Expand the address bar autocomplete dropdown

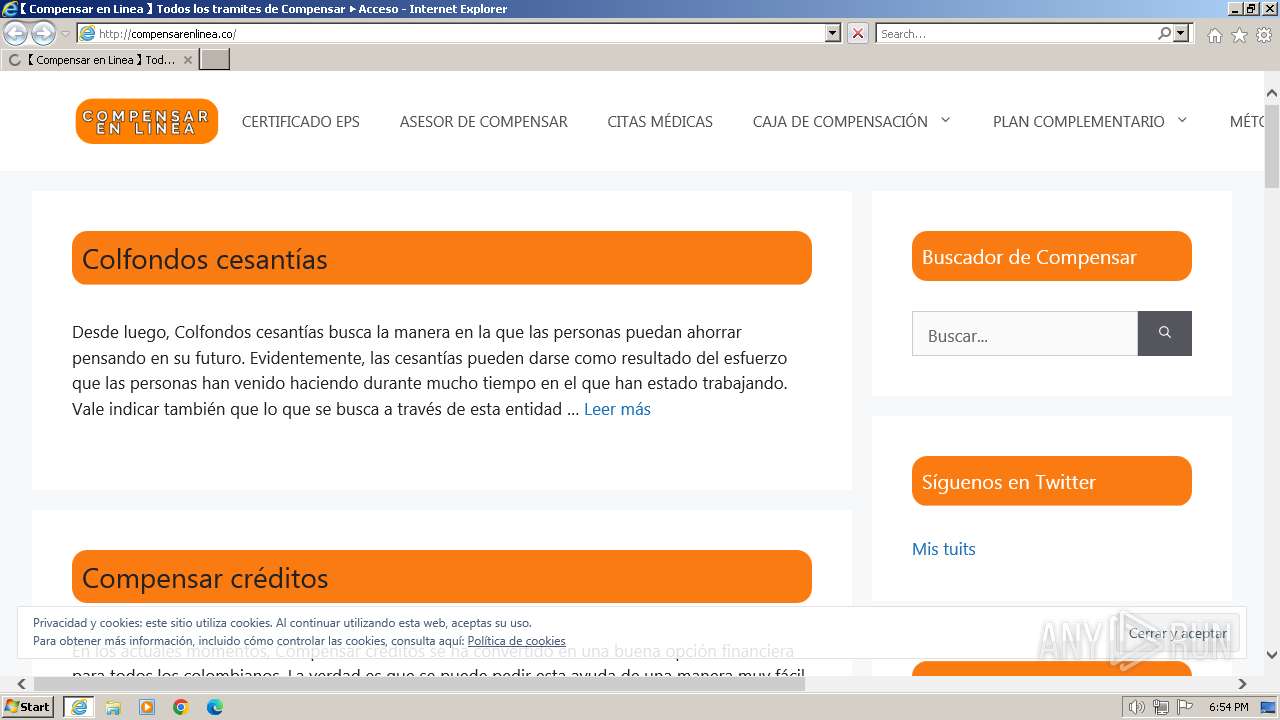[833, 34]
